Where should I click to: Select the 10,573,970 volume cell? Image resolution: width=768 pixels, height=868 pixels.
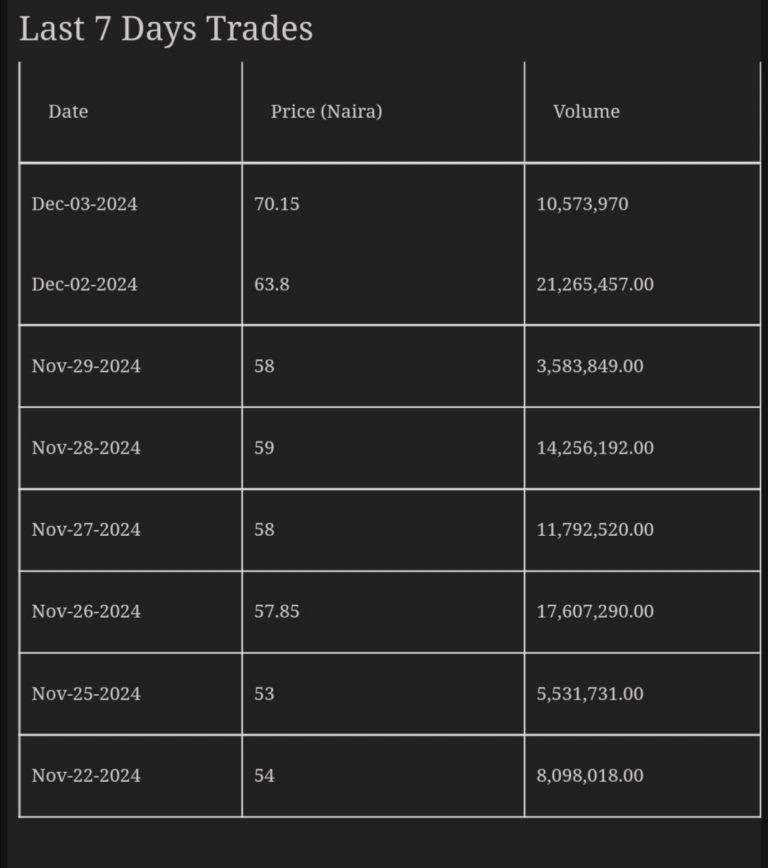point(583,204)
